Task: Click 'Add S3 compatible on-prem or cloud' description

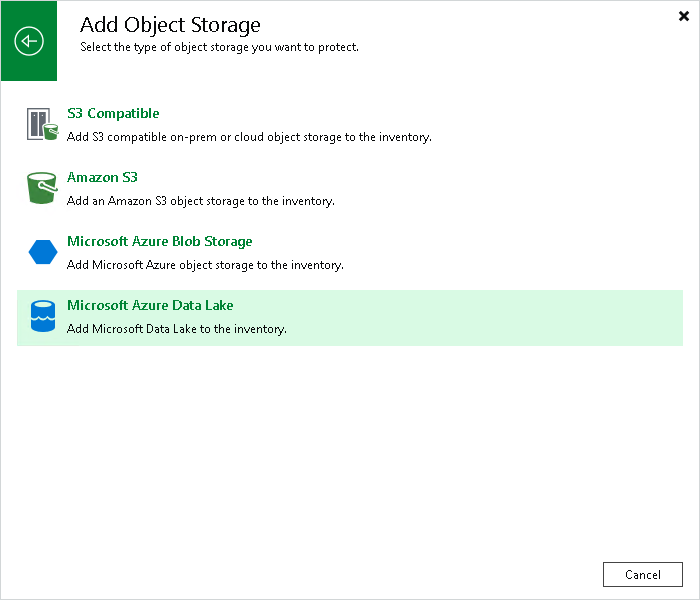Action: click(x=249, y=137)
